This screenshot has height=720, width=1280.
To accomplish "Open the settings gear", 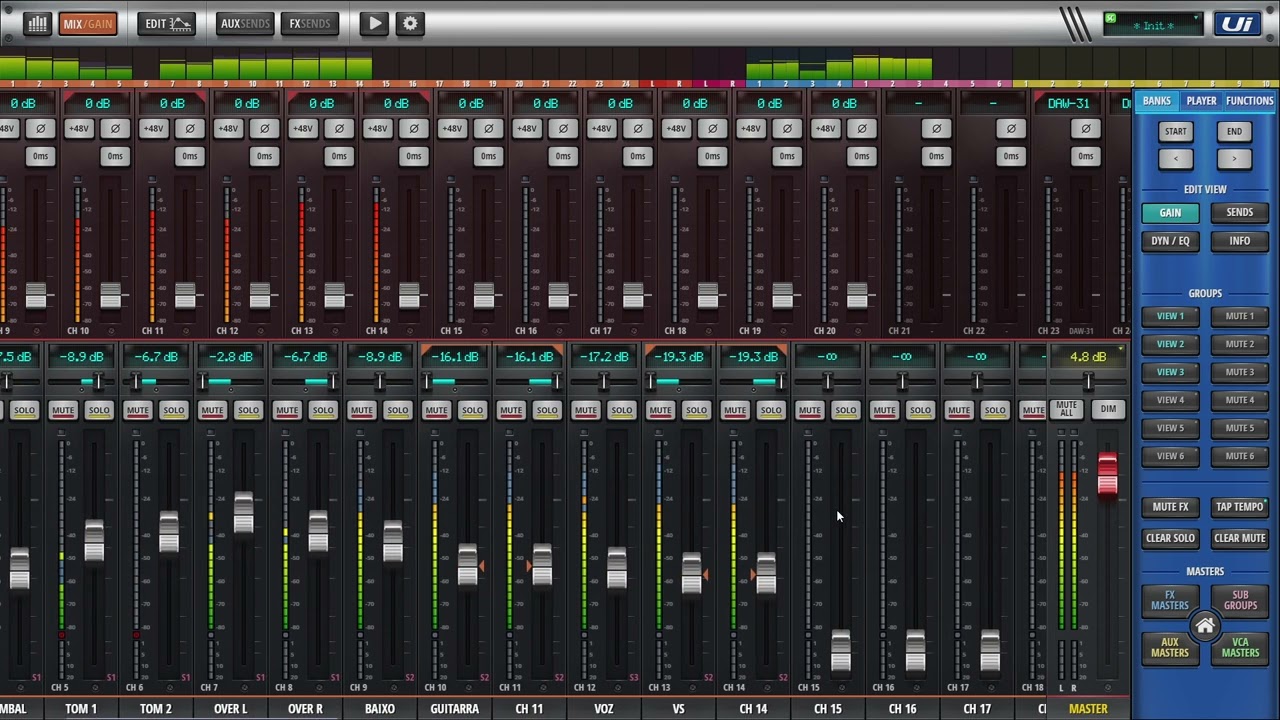I will click(410, 23).
